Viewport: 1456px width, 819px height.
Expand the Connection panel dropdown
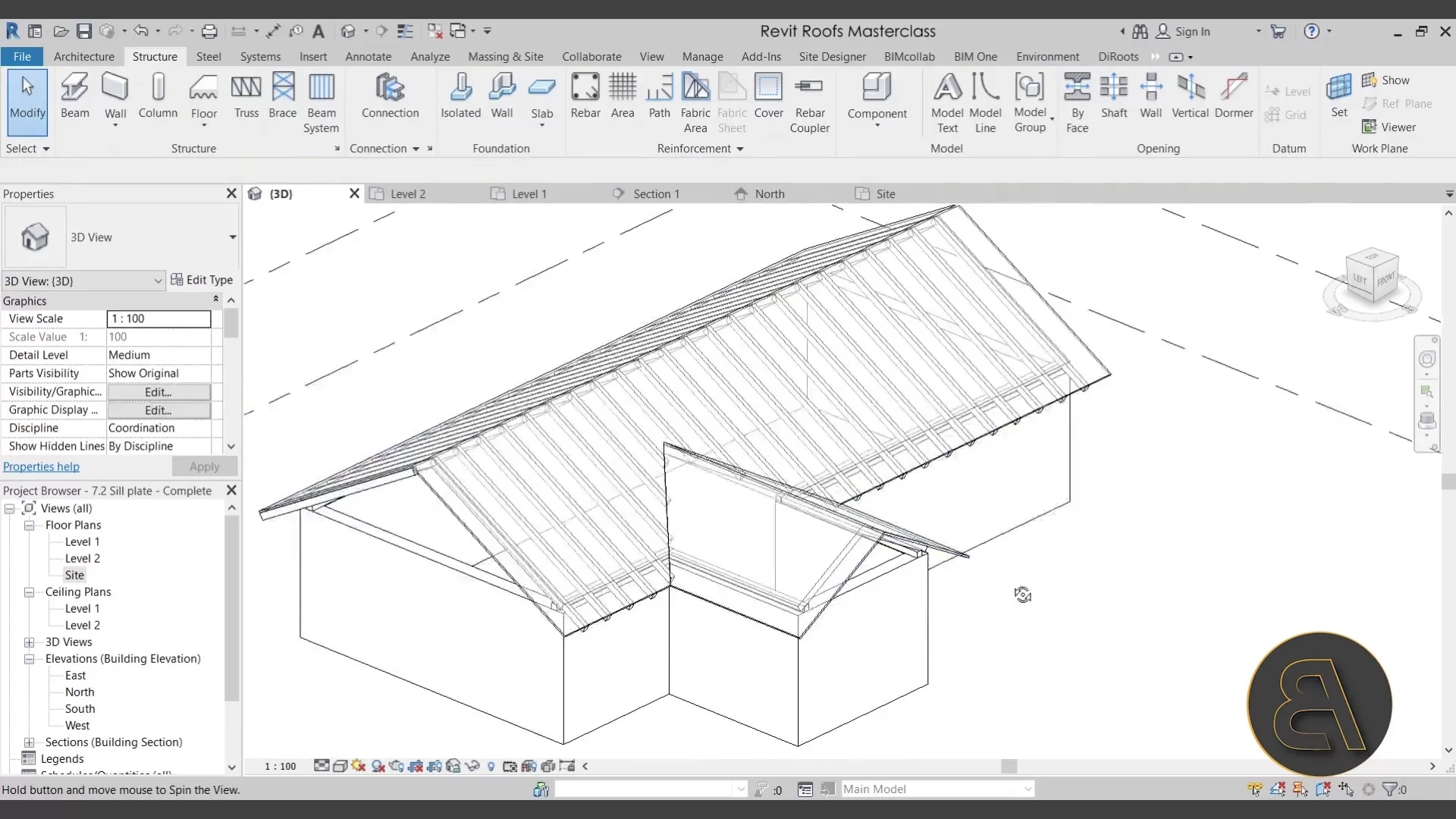[x=384, y=149]
